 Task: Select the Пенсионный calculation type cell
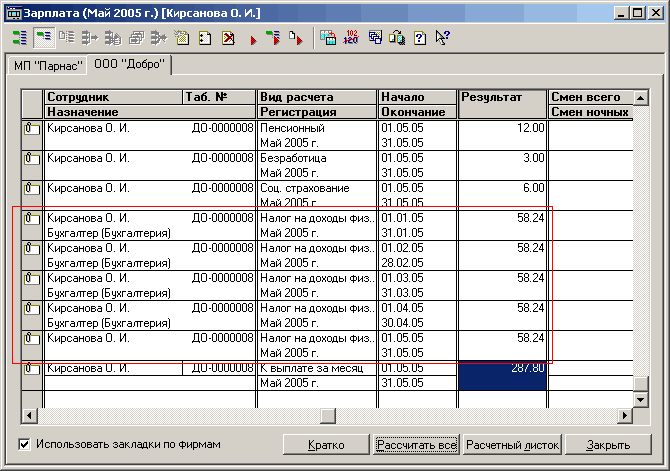click(317, 128)
